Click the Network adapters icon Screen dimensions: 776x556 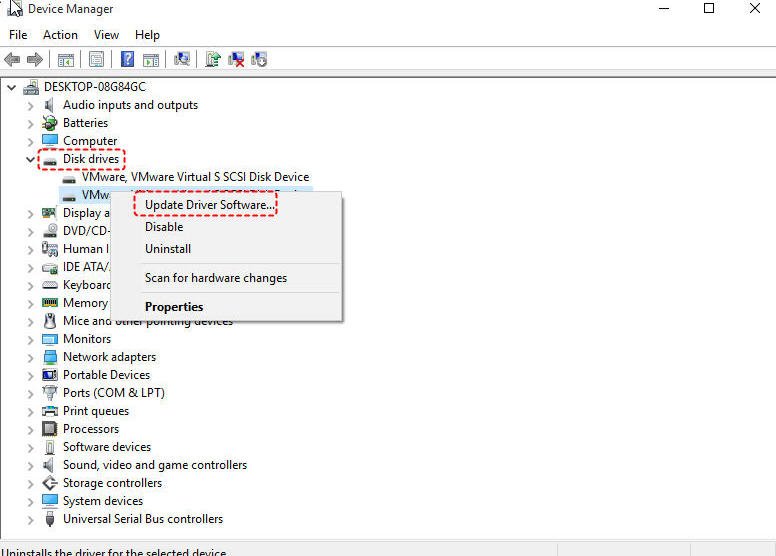(x=50, y=357)
